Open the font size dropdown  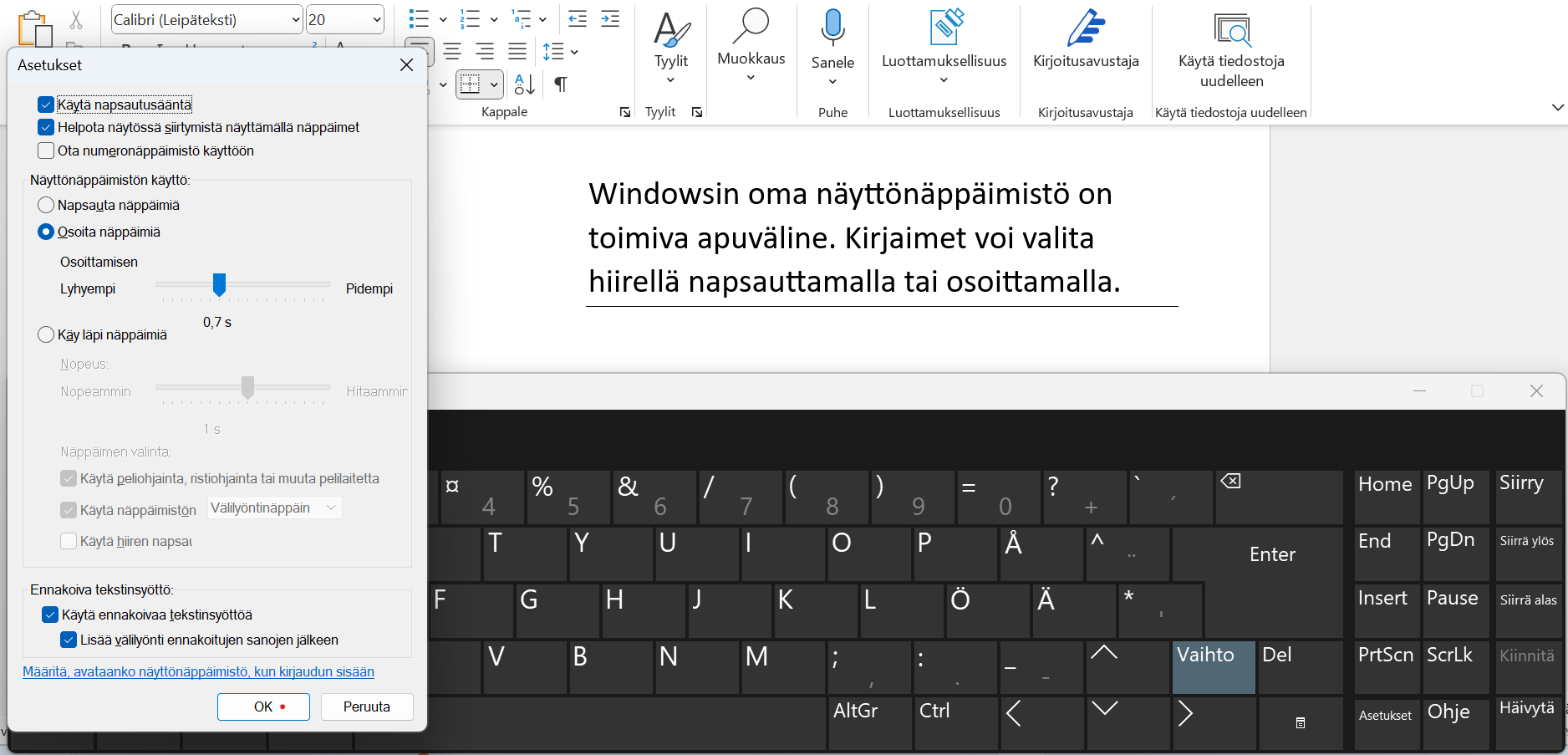pos(374,18)
